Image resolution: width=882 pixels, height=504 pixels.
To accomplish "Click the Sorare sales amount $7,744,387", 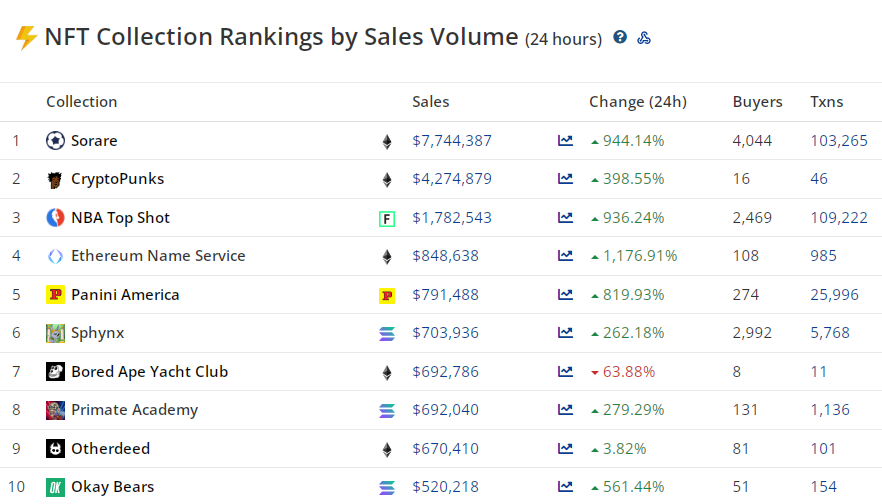I will (452, 141).
